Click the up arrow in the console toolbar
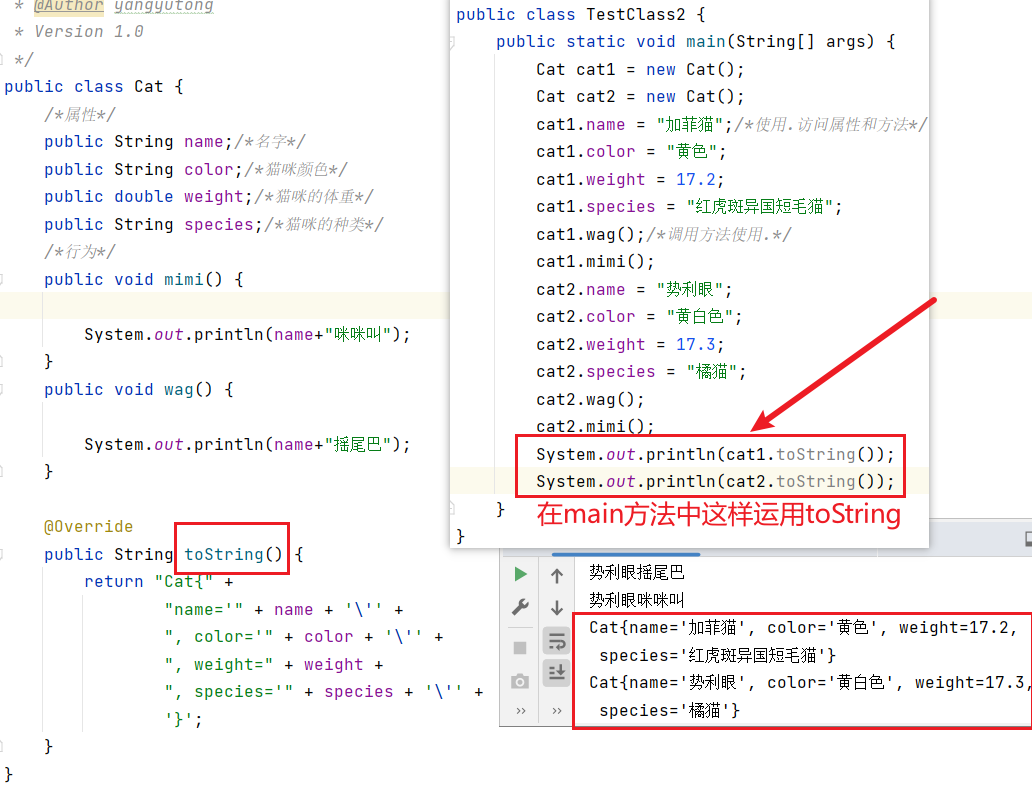 (557, 576)
